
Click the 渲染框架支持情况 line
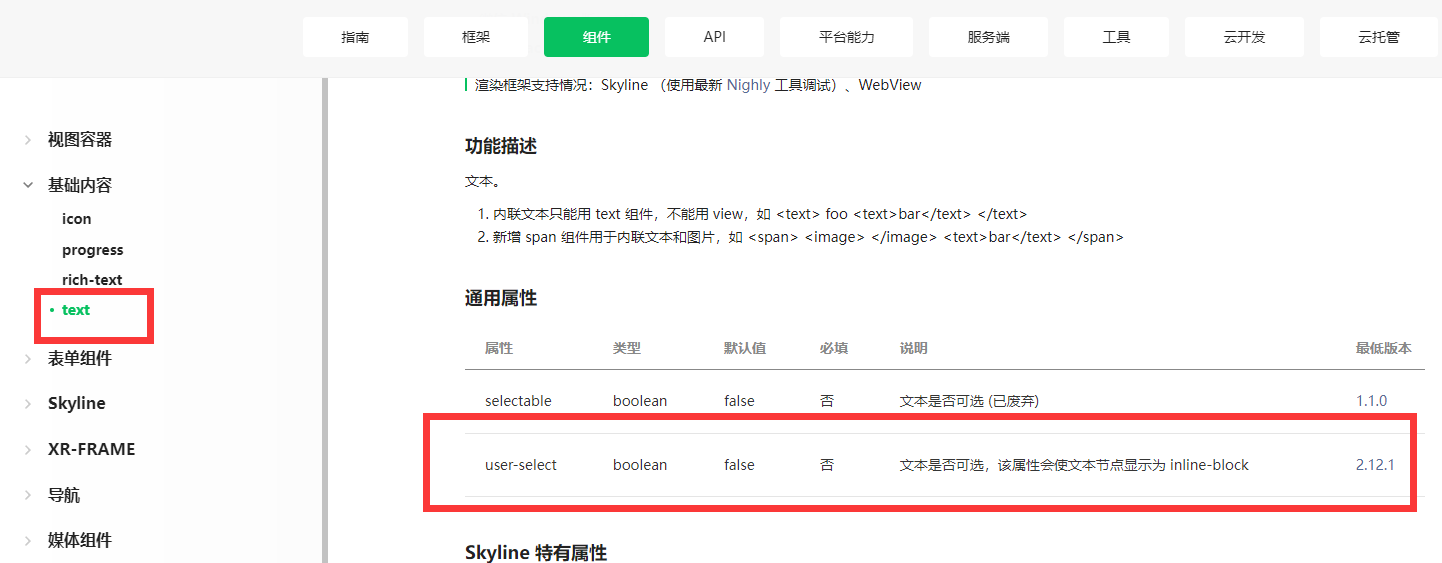pos(698,85)
